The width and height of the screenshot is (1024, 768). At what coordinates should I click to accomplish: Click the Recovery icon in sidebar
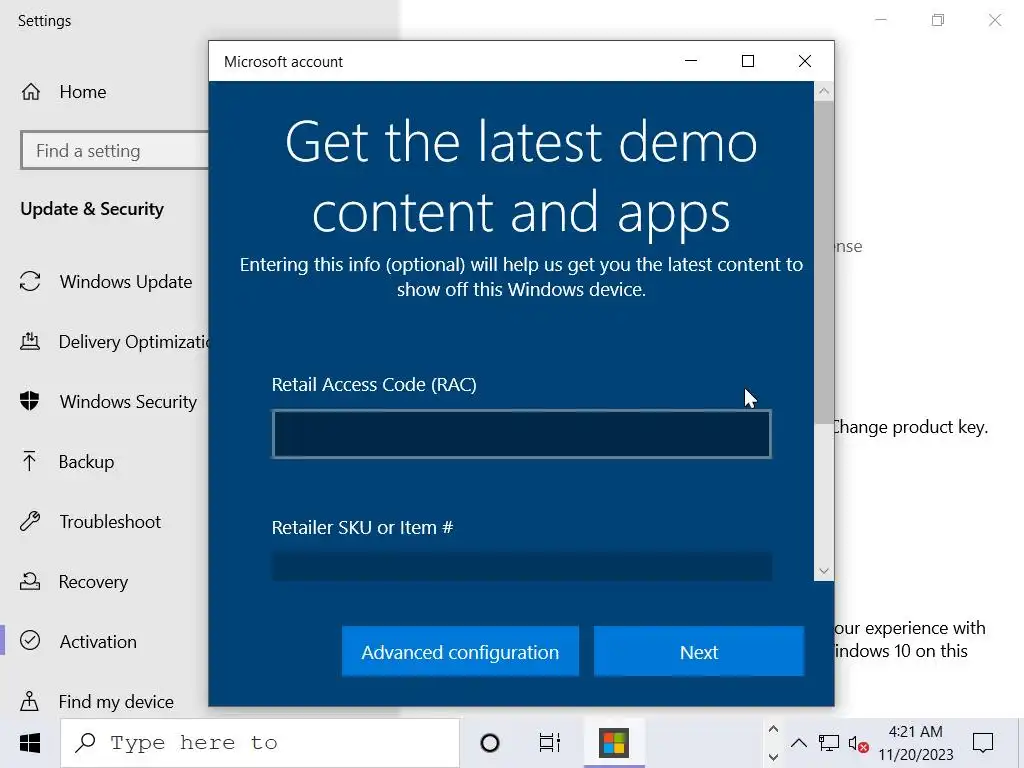30,581
